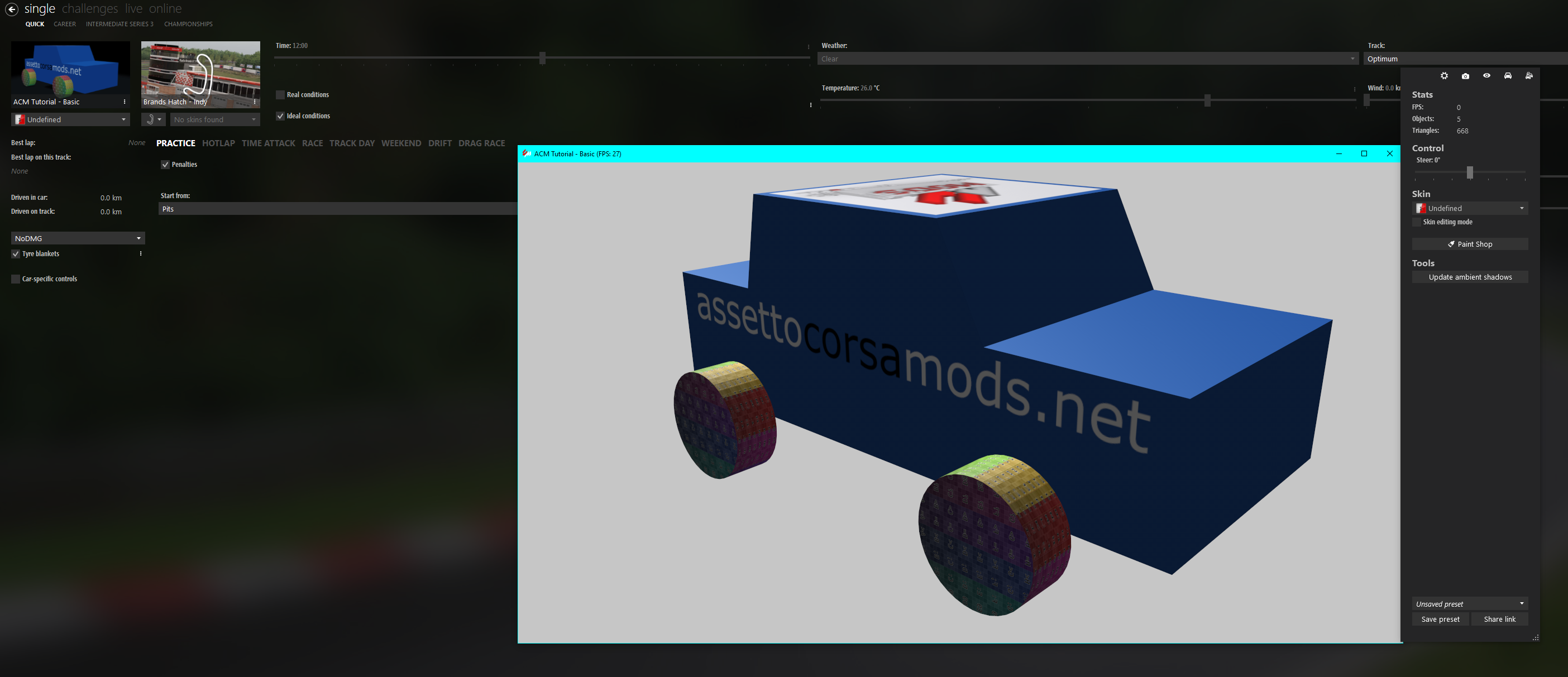Open the Start from Pits dropdown
Viewport: 1568px width, 677px height.
tap(338, 209)
